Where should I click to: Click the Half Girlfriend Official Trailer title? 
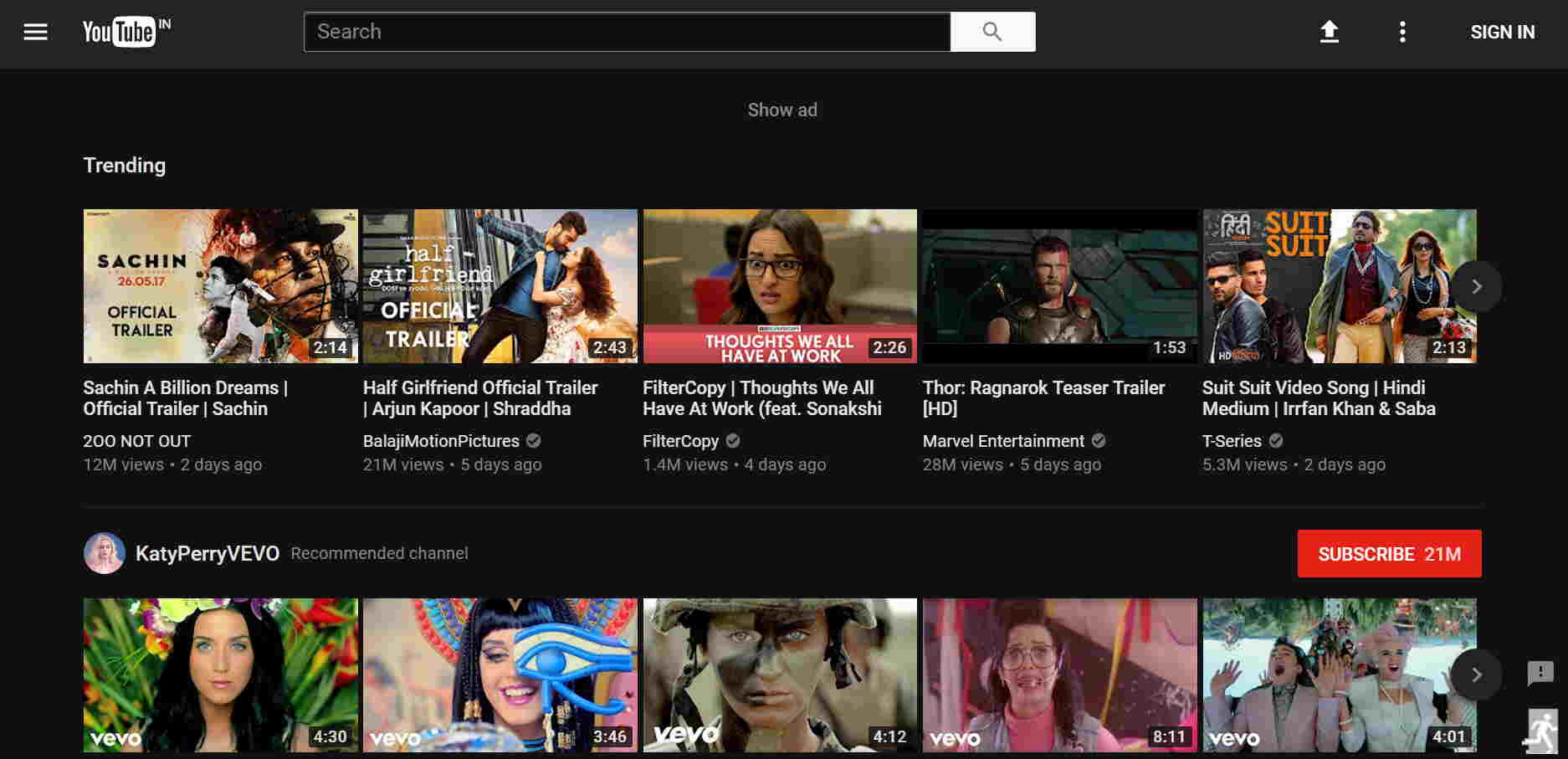[480, 398]
